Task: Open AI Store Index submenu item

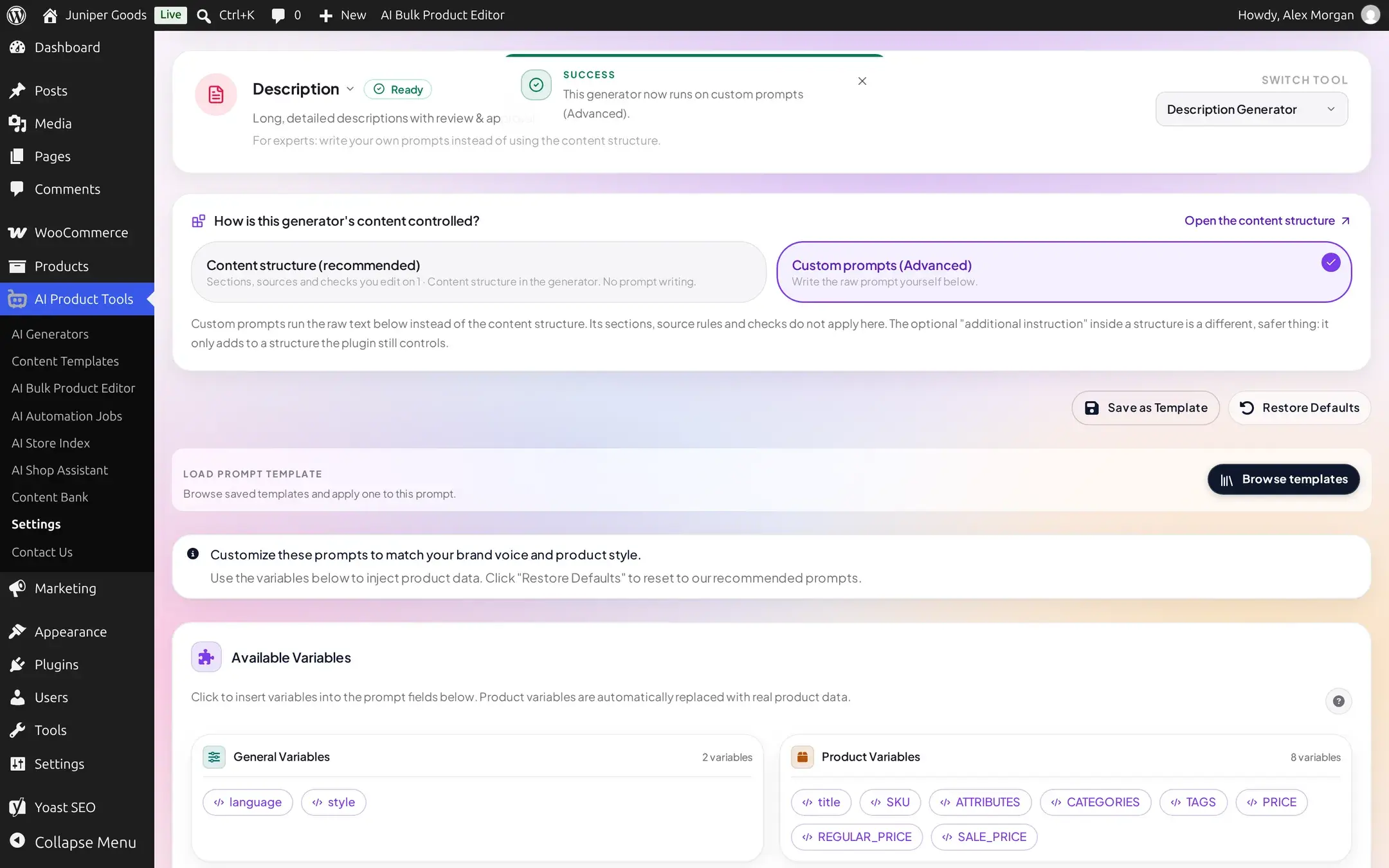Action: coord(51,443)
